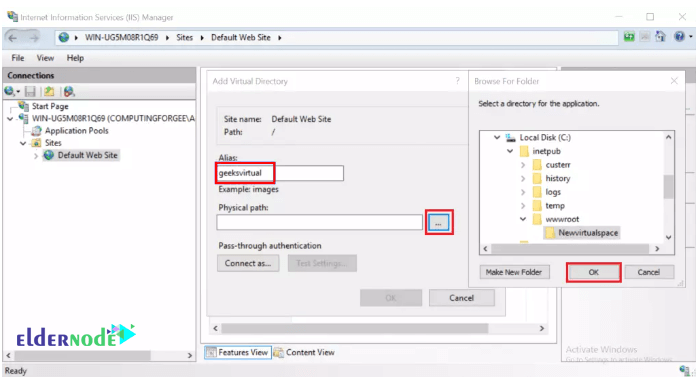Click the globe icon in address bar

64,37
